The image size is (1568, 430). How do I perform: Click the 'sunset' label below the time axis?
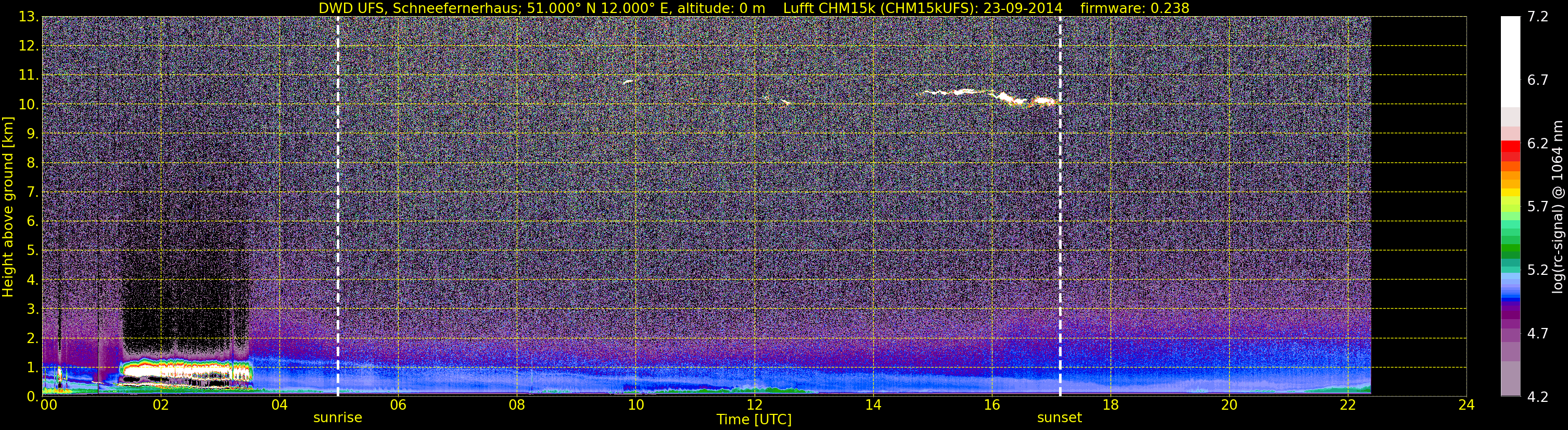[1060, 418]
